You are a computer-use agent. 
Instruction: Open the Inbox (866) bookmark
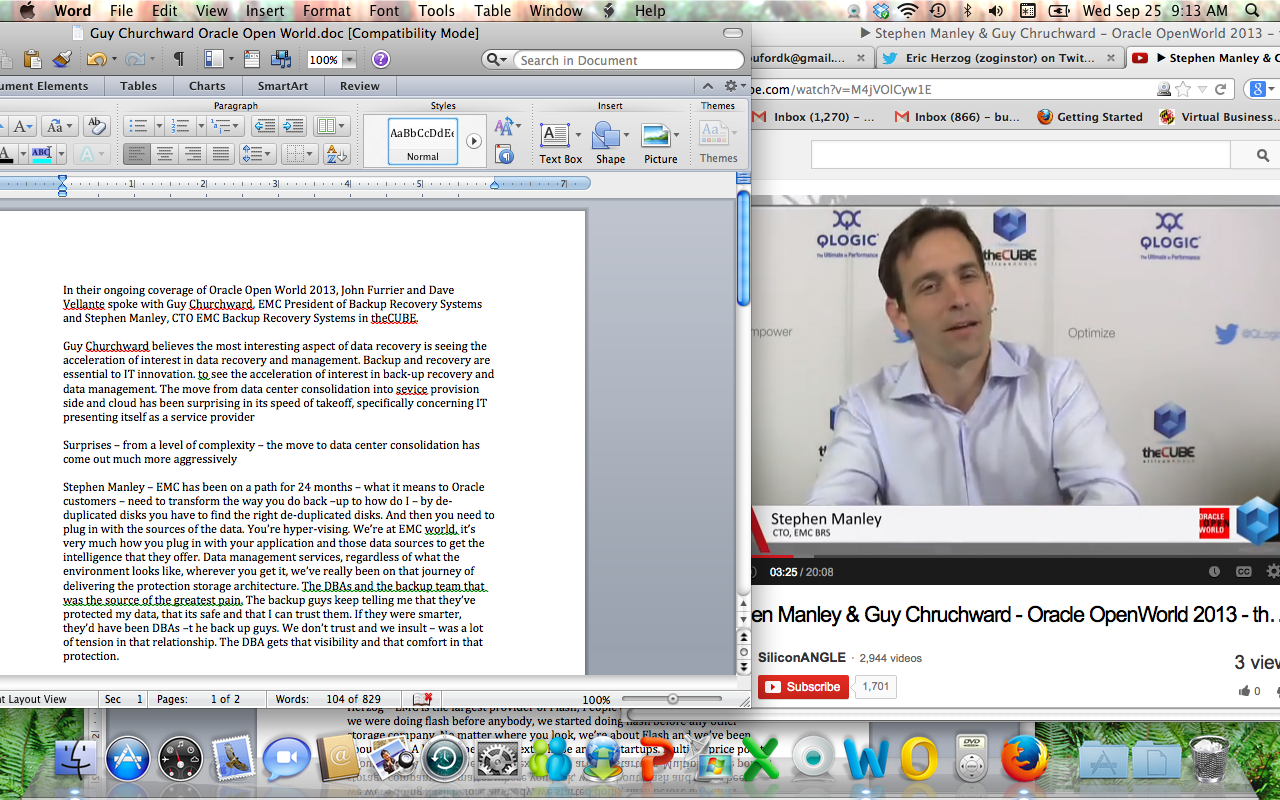pyautogui.click(x=957, y=117)
